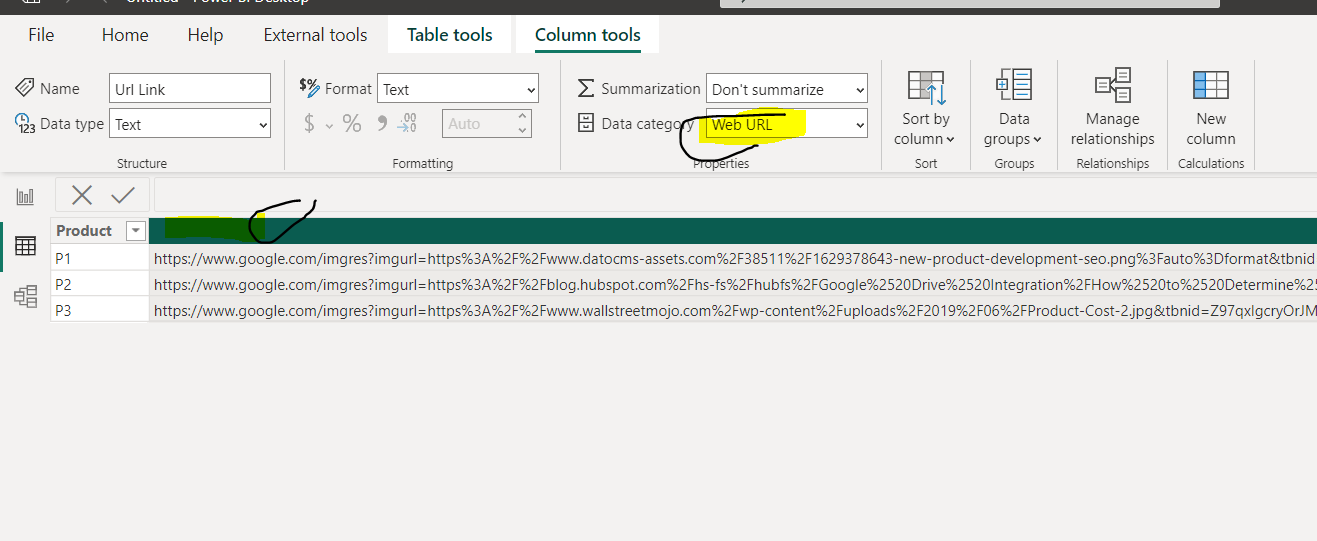Image resolution: width=1317 pixels, height=541 pixels.
Task: Open the Summarization dropdown
Action: click(x=787, y=89)
